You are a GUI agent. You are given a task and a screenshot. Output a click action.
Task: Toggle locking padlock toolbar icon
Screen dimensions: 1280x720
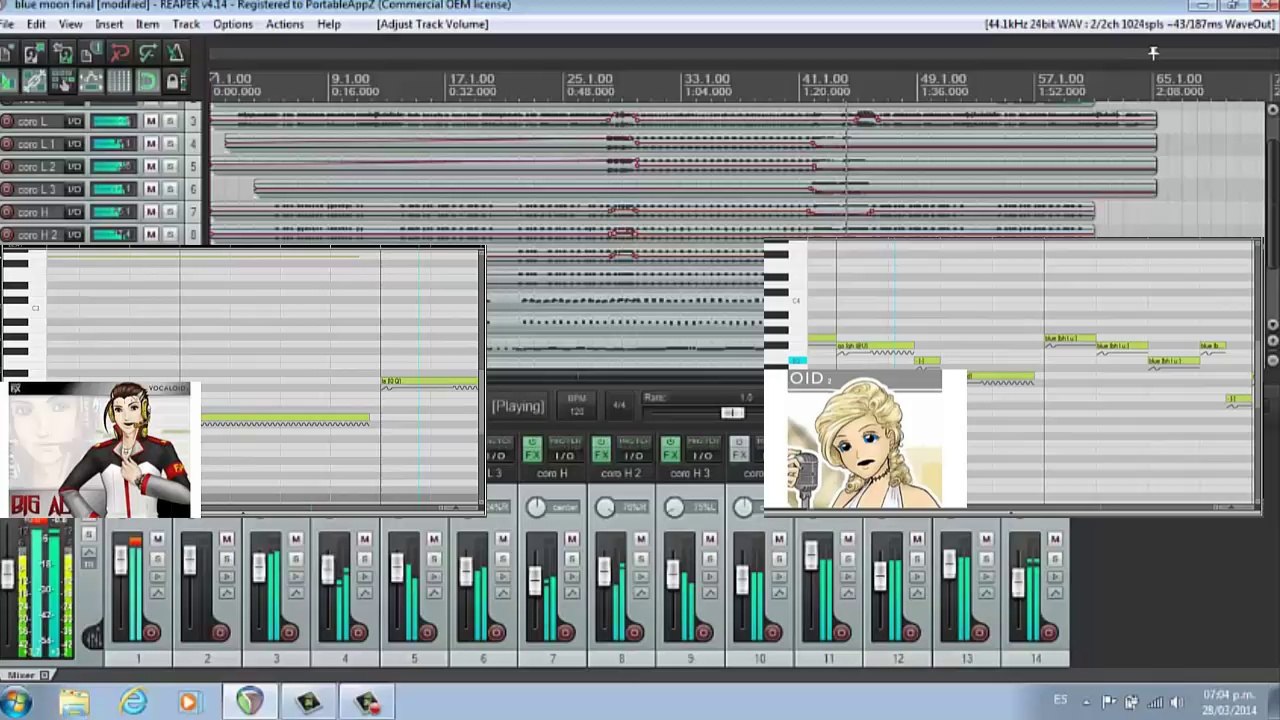pos(176,81)
